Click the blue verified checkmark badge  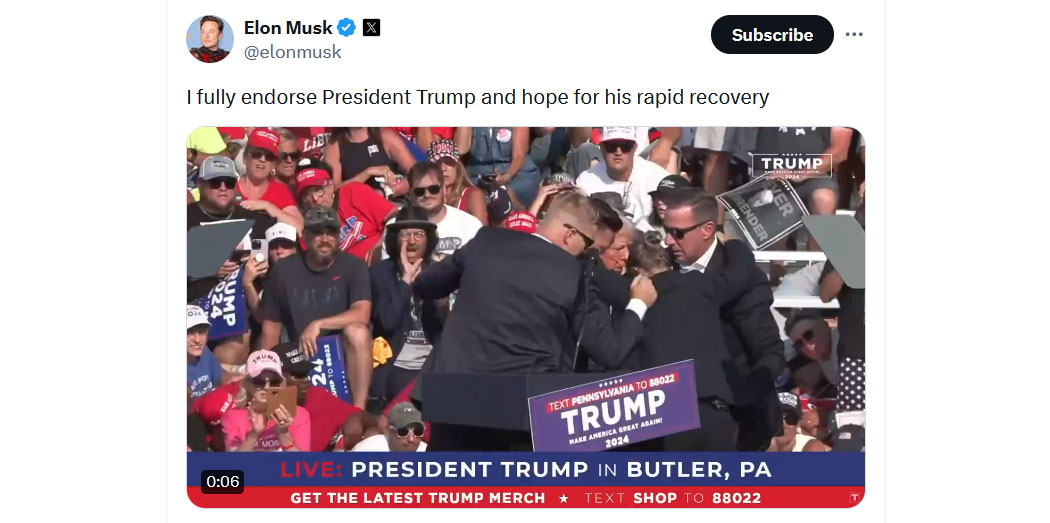click(x=346, y=27)
